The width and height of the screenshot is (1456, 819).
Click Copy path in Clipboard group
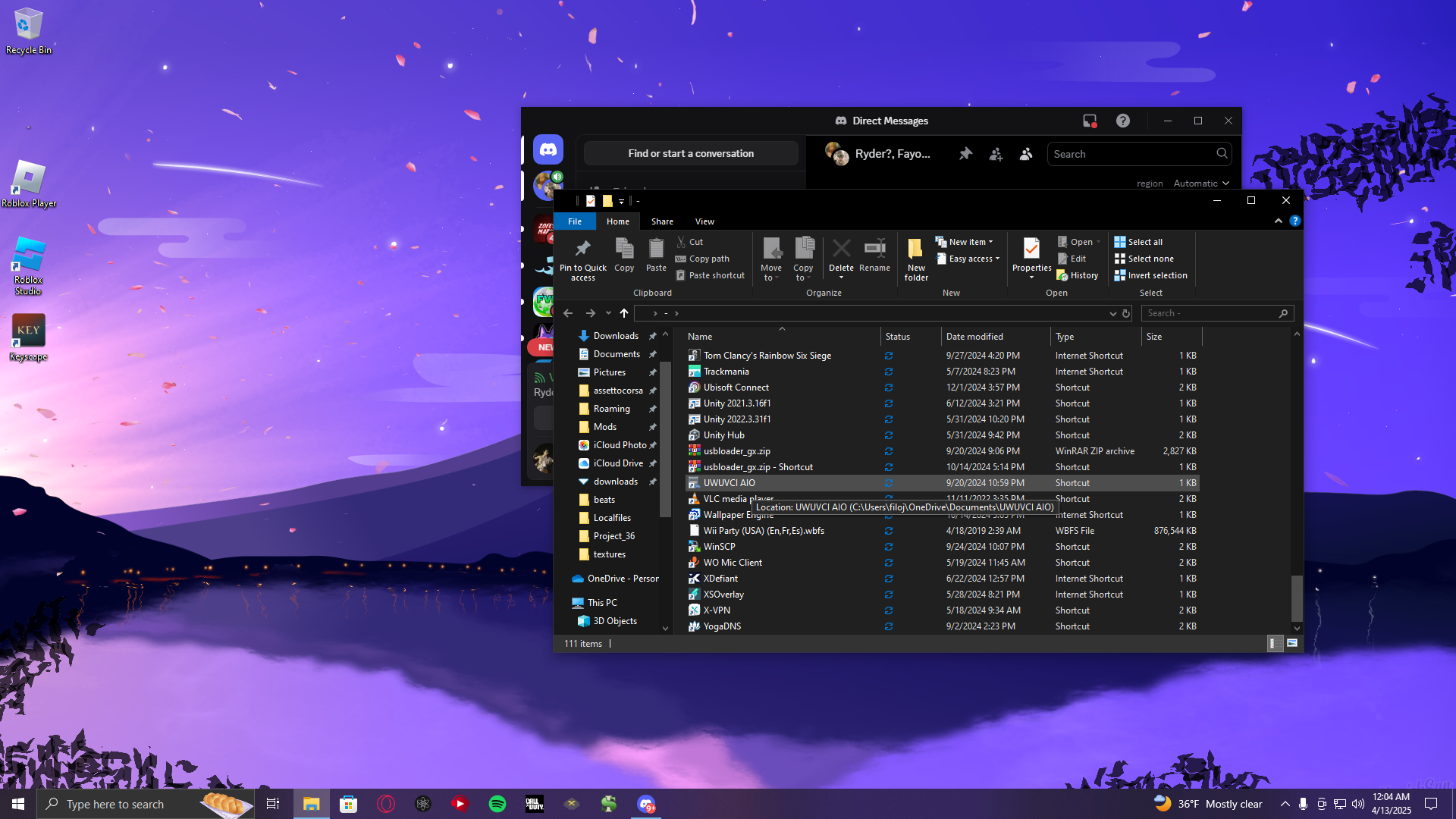[702, 259]
